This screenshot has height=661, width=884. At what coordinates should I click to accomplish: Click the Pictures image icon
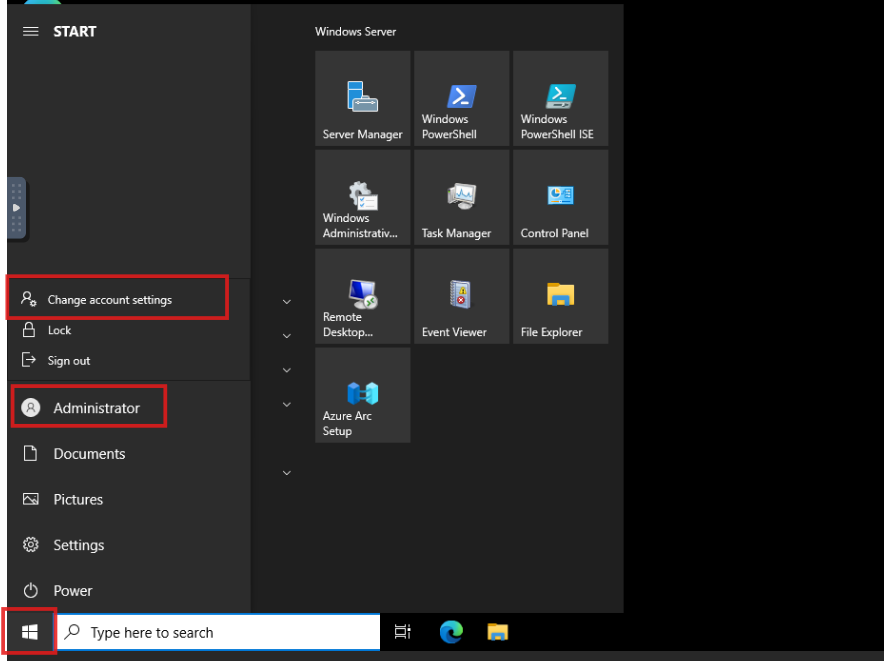30,499
